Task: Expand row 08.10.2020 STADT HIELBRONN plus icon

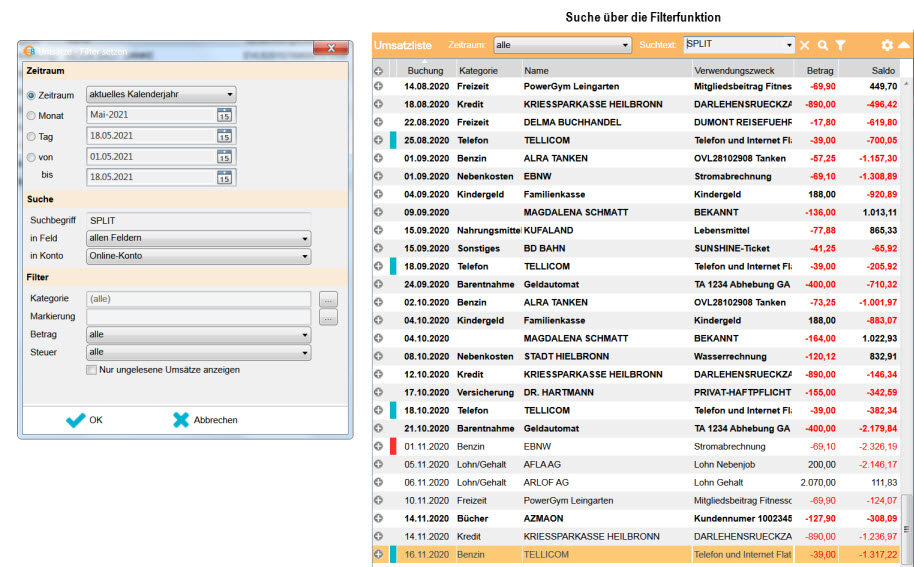Action: (378, 356)
